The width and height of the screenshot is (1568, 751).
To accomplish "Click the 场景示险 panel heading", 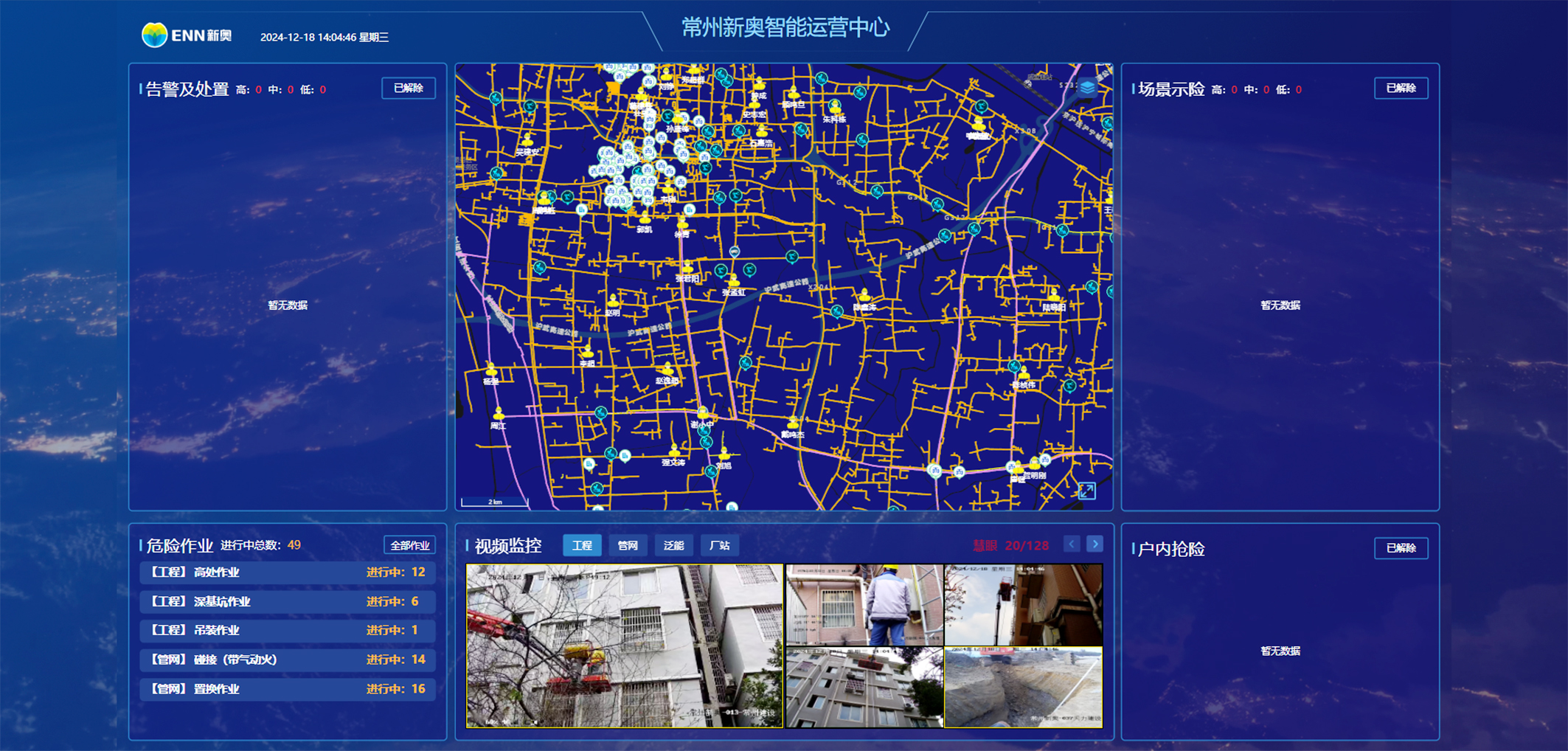I will tap(1171, 89).
